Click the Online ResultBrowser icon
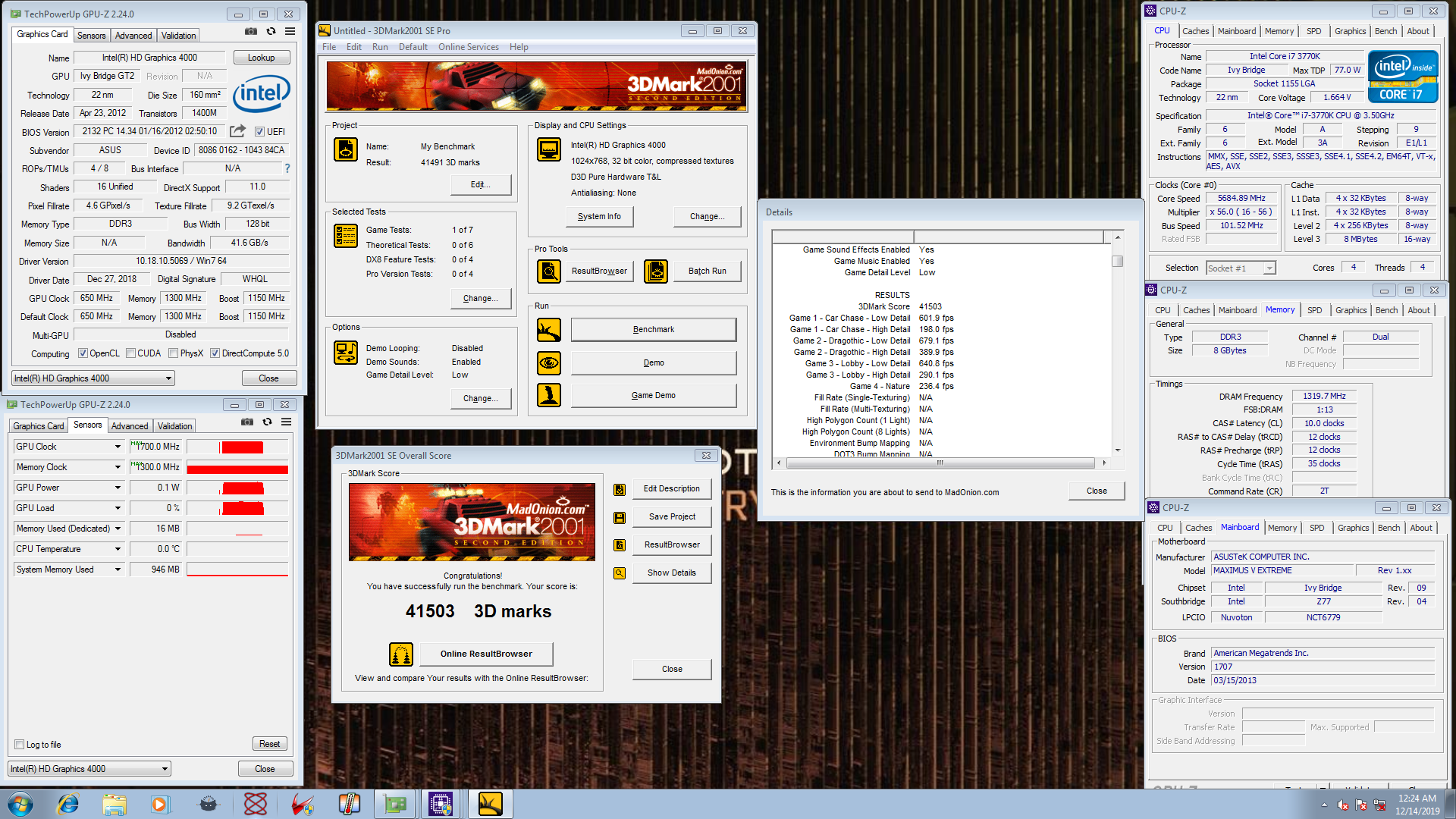The width and height of the screenshot is (1456, 819). click(401, 654)
